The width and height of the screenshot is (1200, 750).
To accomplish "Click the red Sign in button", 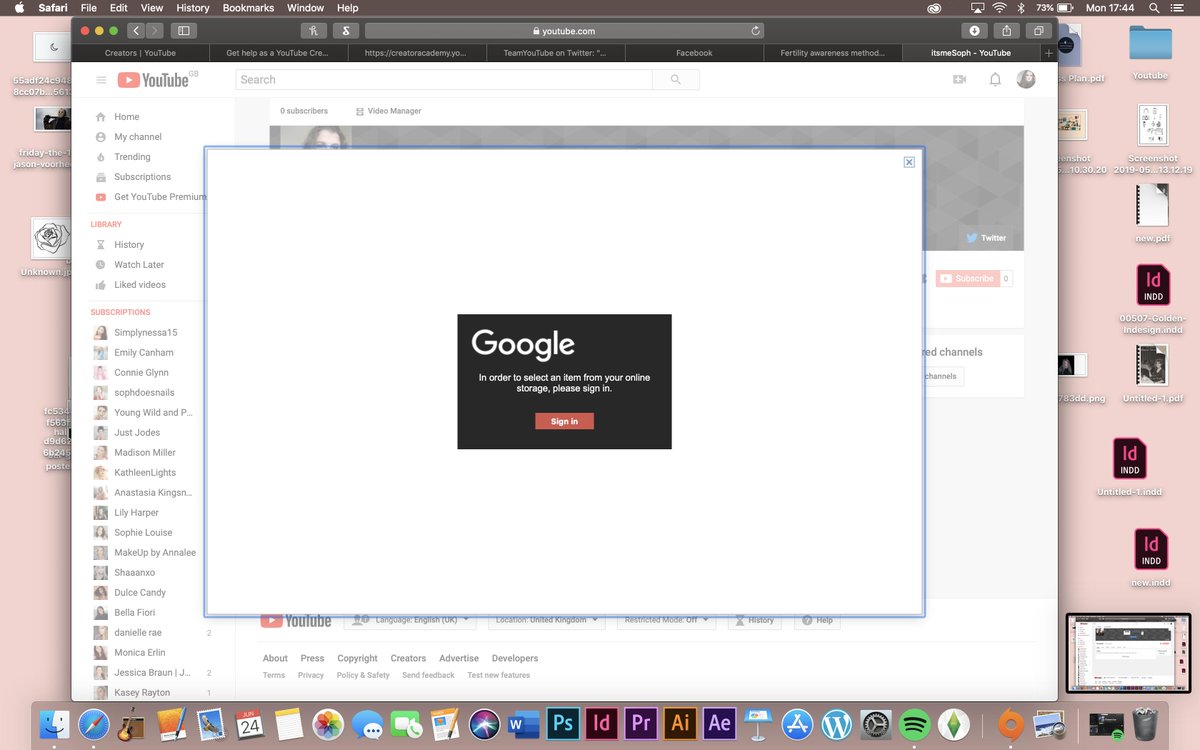I will pyautogui.click(x=564, y=421).
